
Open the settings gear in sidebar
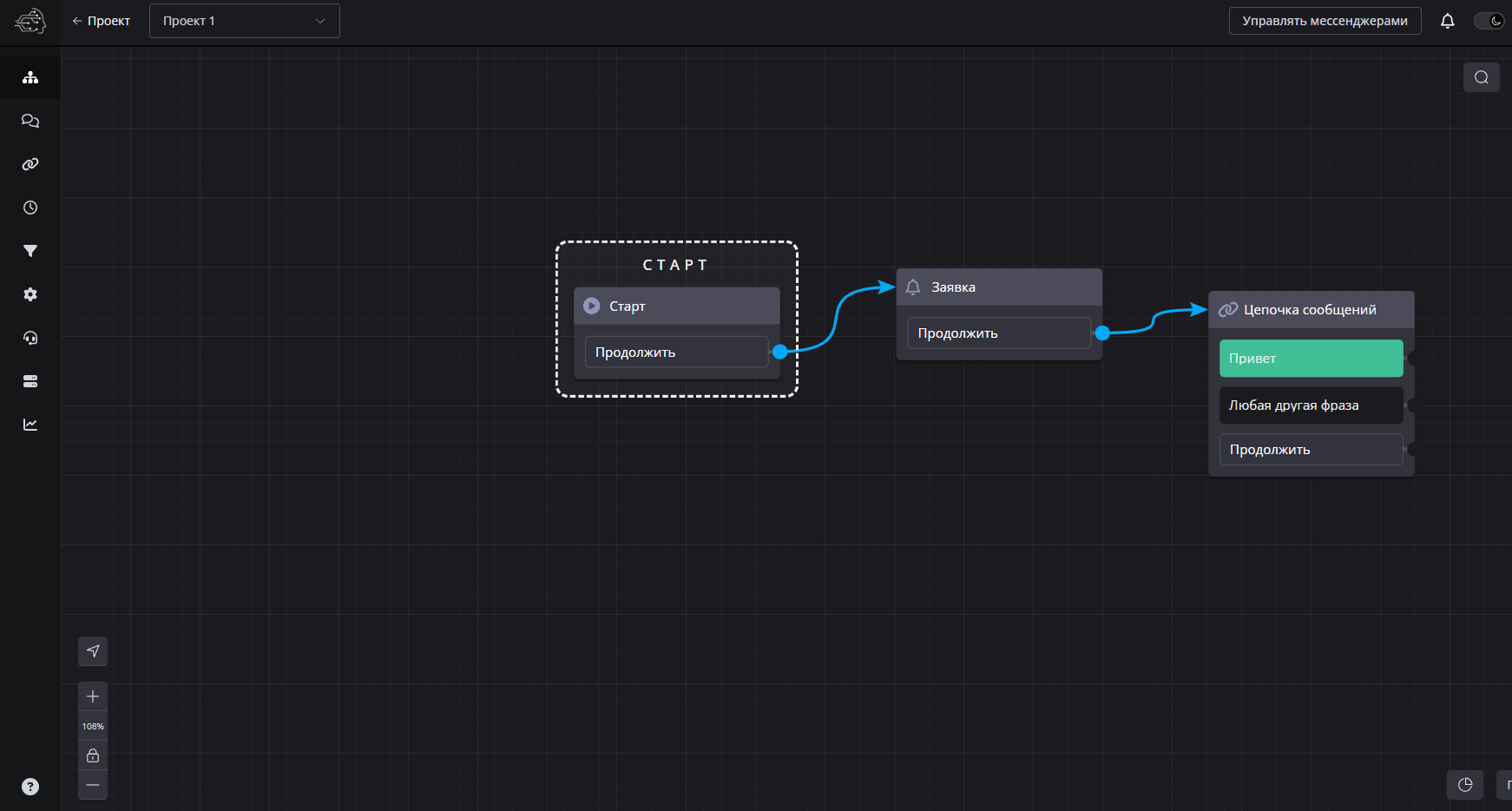pyautogui.click(x=30, y=294)
